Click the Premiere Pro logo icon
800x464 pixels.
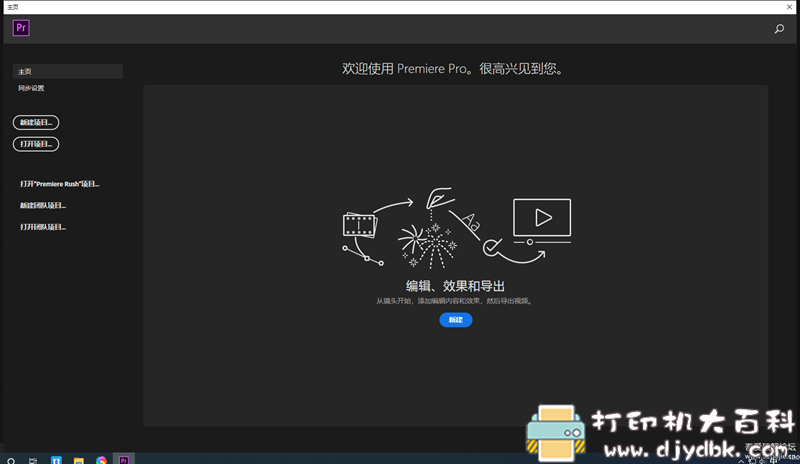tap(21, 28)
